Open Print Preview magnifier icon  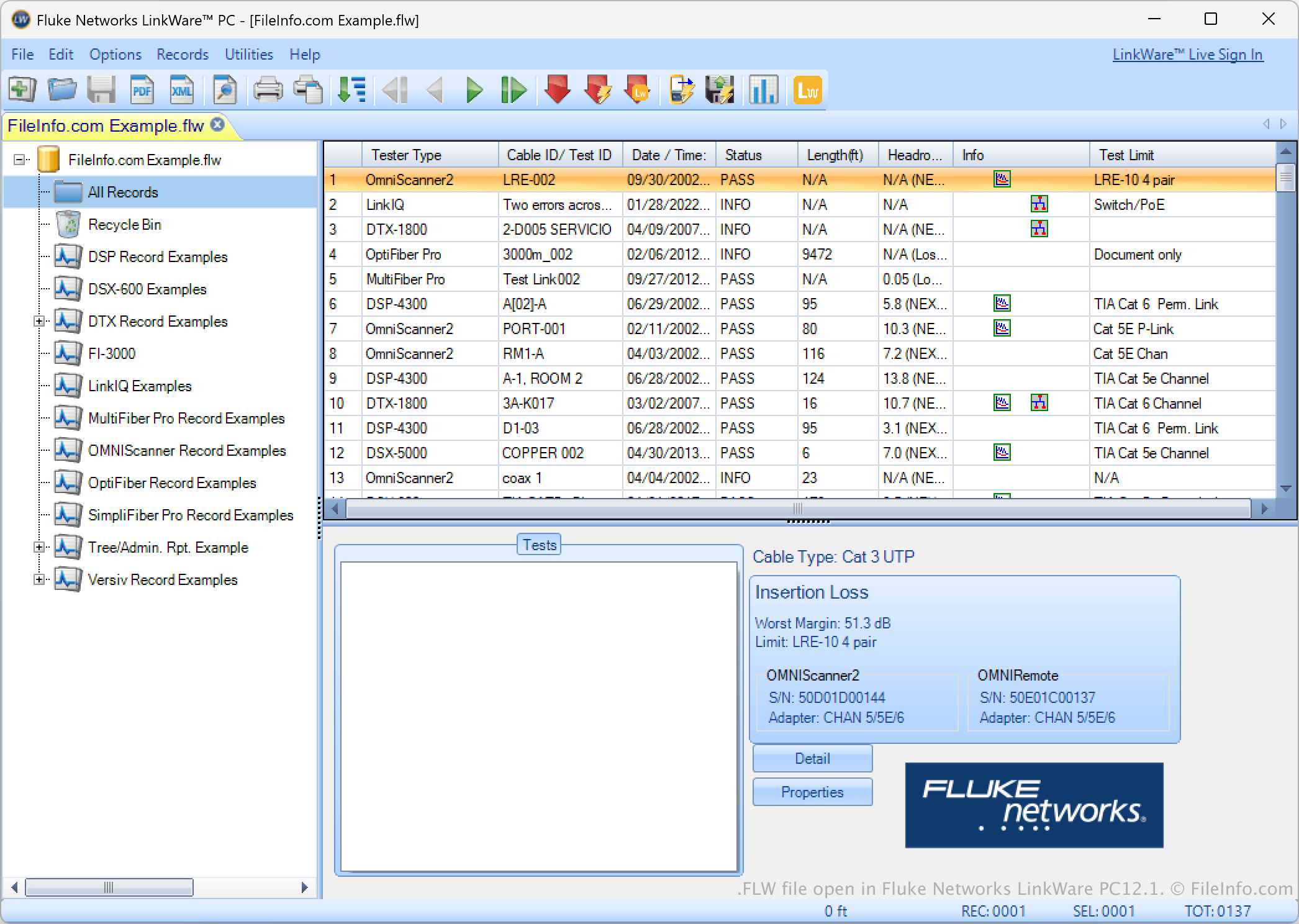pos(224,90)
